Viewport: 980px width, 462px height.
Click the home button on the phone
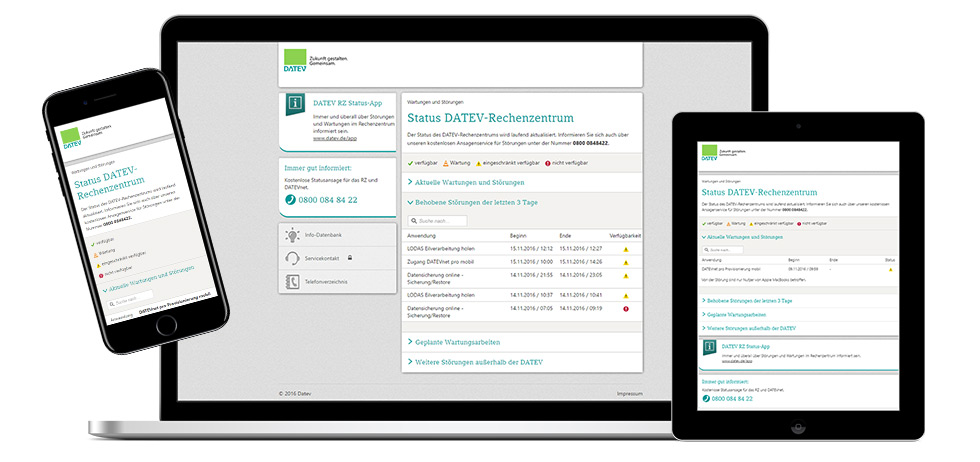pos(166,325)
